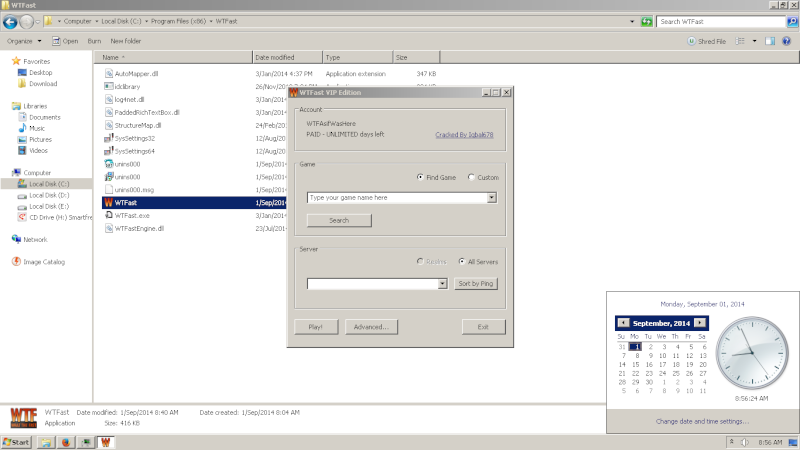Viewport: 800px width, 450px height.
Task: Click the Open toolbar item
Action: coord(65,41)
